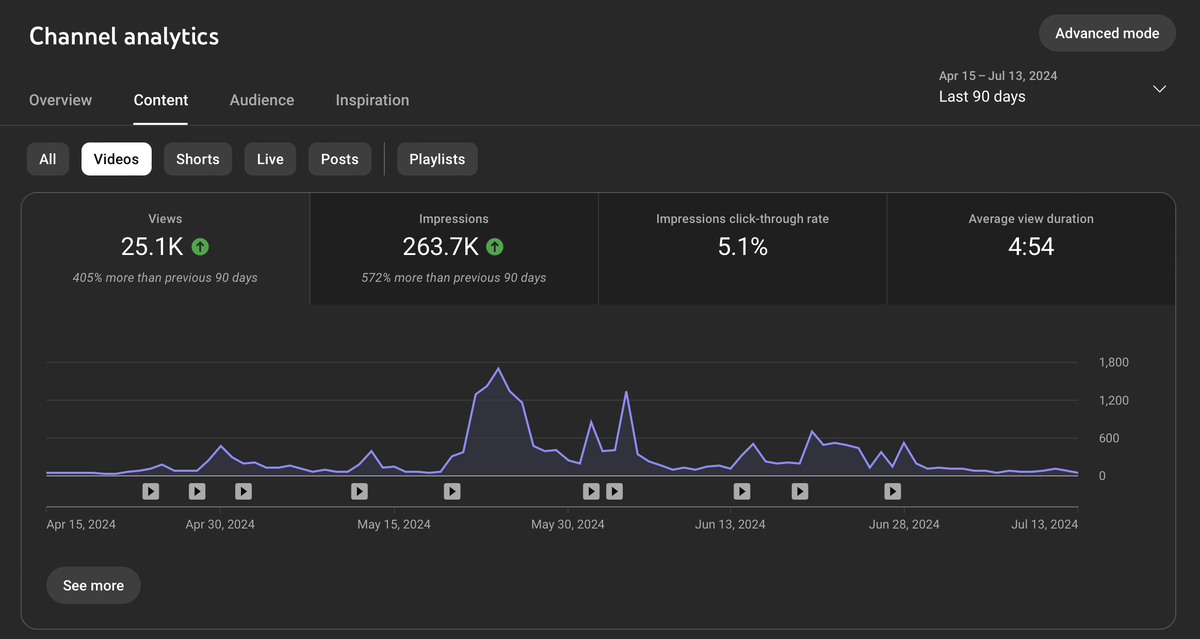Select the Content tab
The width and height of the screenshot is (1200, 639).
pos(161,100)
